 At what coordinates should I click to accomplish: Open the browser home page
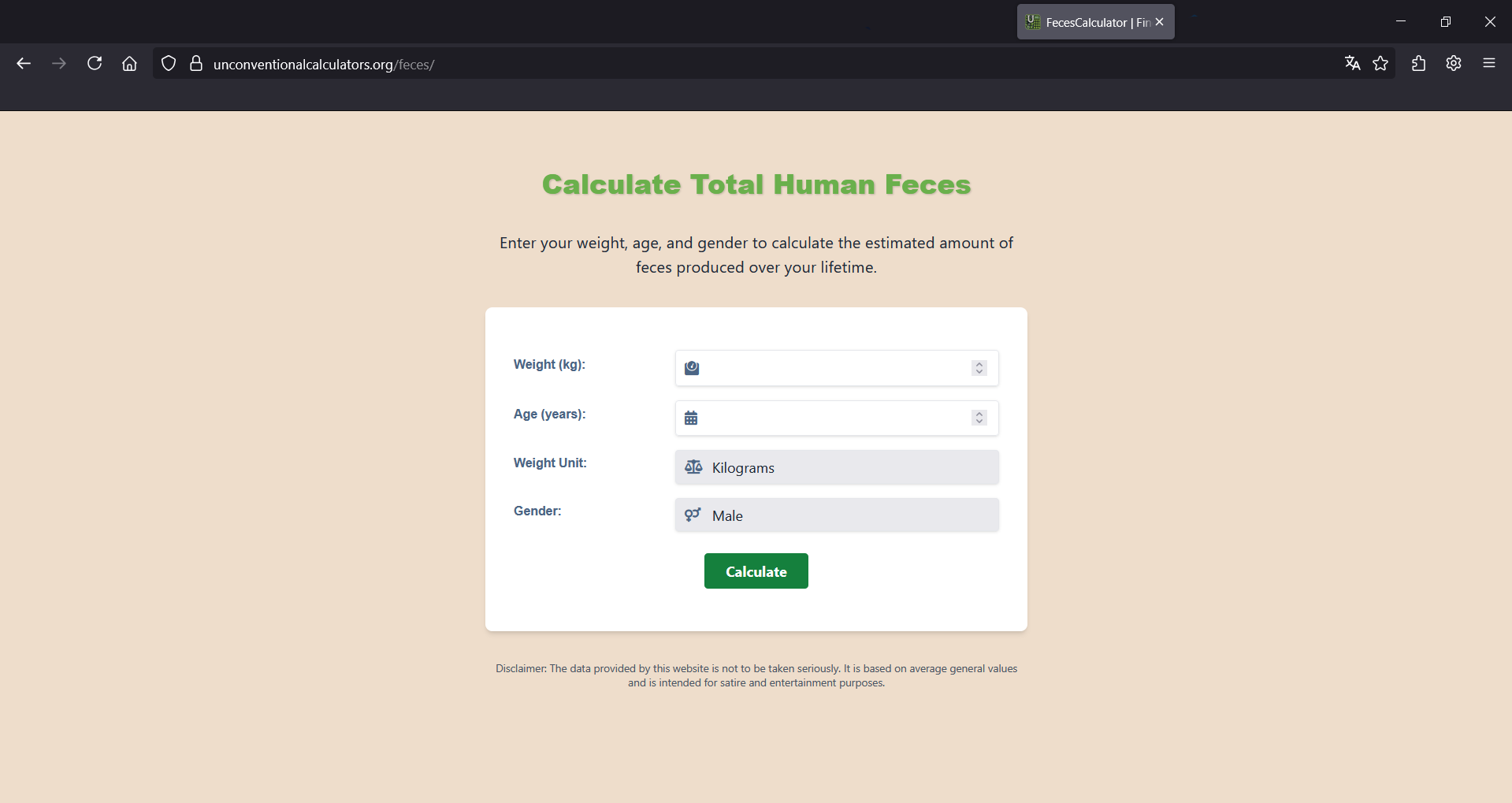(x=129, y=64)
